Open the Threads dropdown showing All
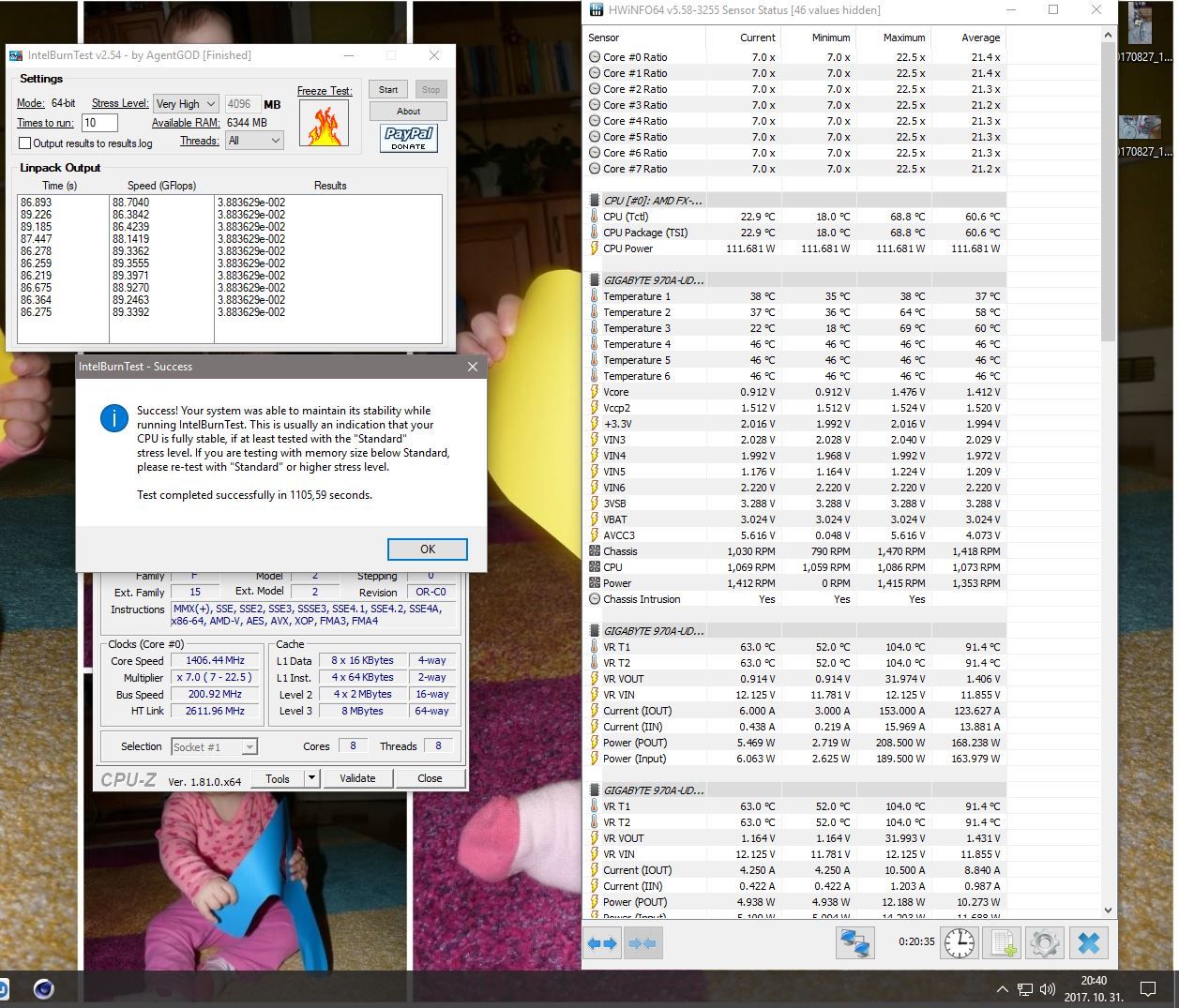Viewport: 1179px width, 1008px height. tap(254, 141)
